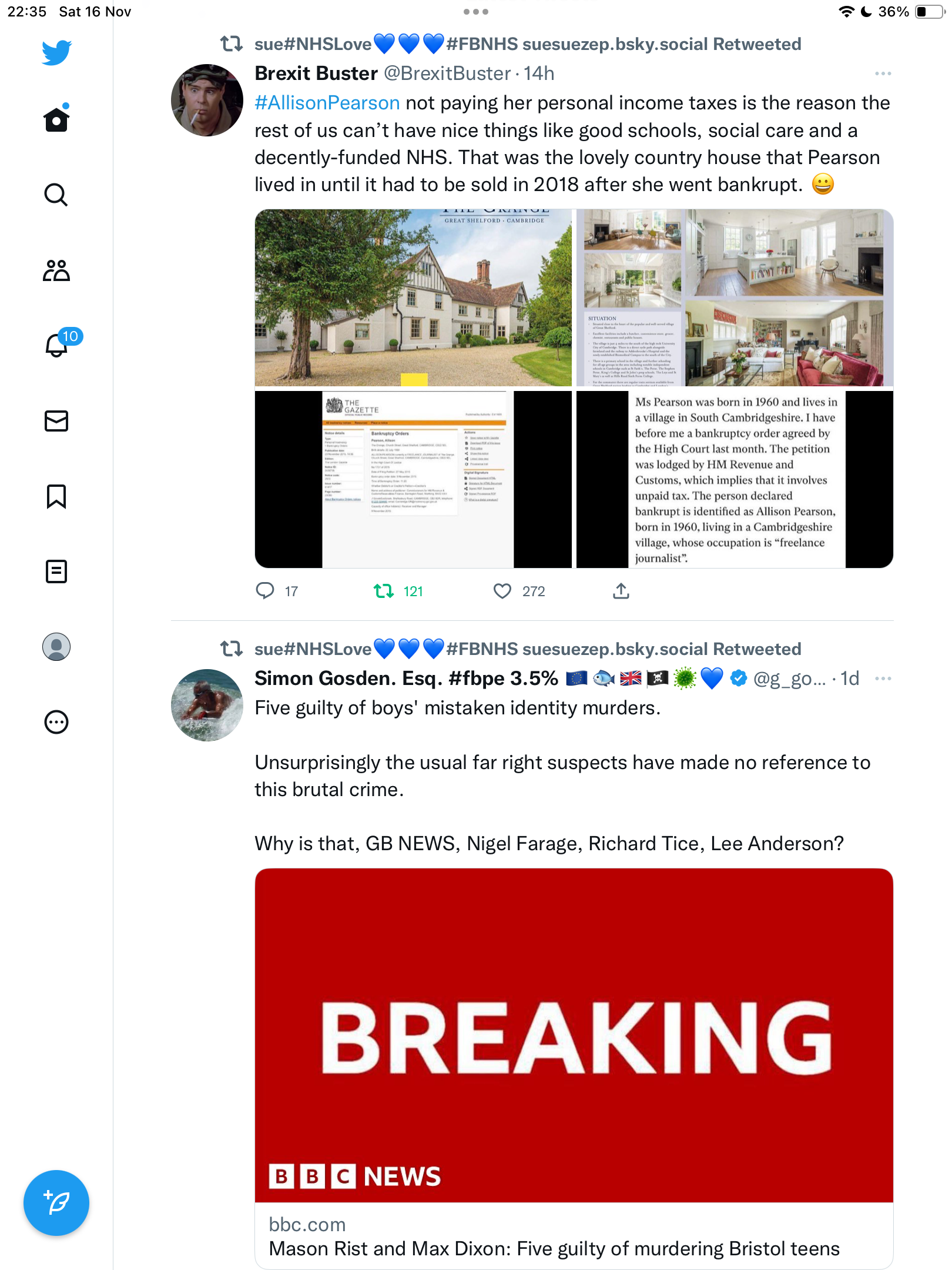Reply to Brexit Buster's tweet
Screen dimensions: 952x1270
tap(277, 591)
